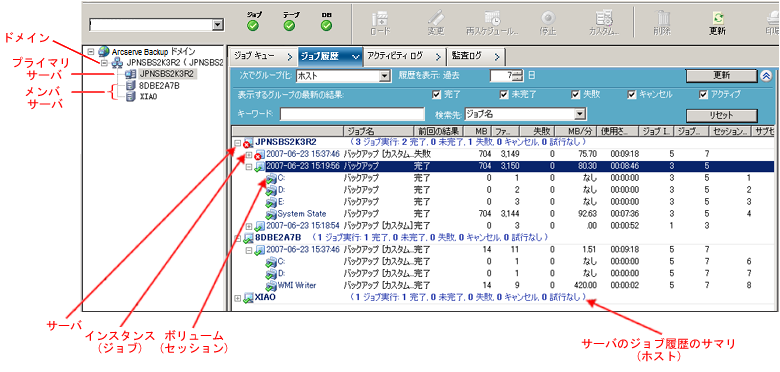
Task: Click the リセット button
Action: pos(721,115)
